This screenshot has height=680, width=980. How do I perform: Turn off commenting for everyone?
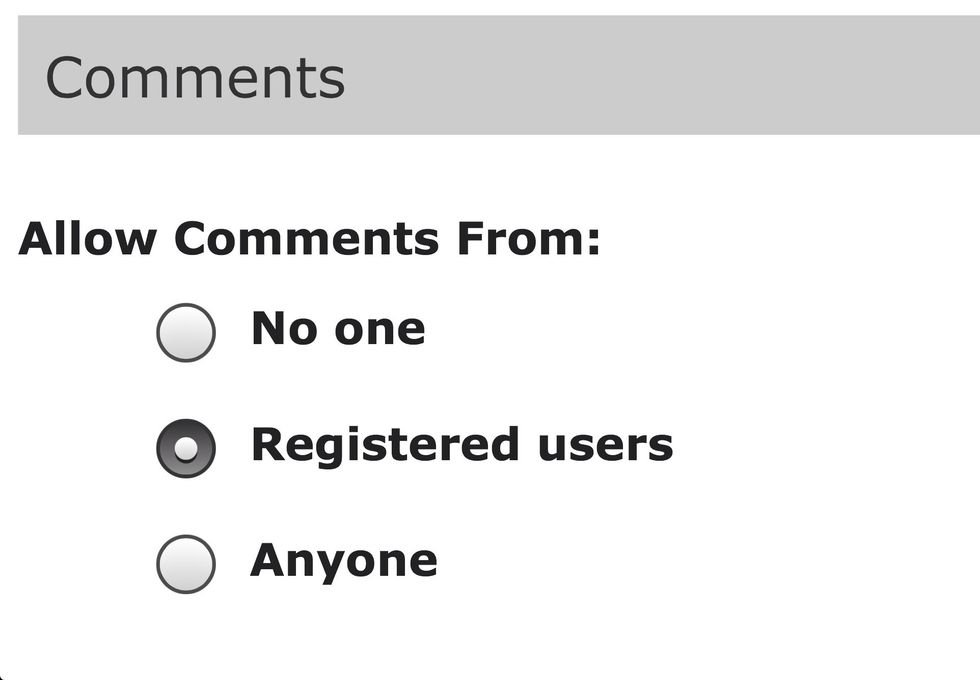coord(186,332)
